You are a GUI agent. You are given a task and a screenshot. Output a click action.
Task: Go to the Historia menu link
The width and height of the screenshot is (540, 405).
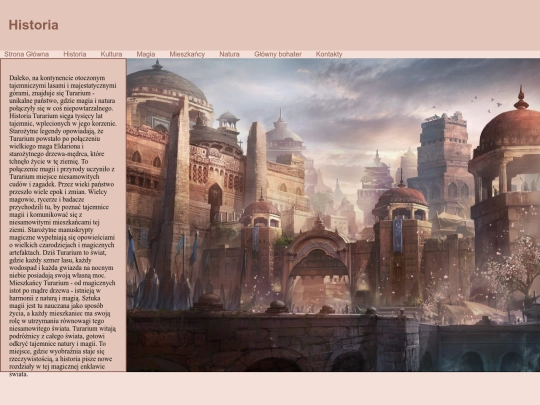tap(75, 54)
